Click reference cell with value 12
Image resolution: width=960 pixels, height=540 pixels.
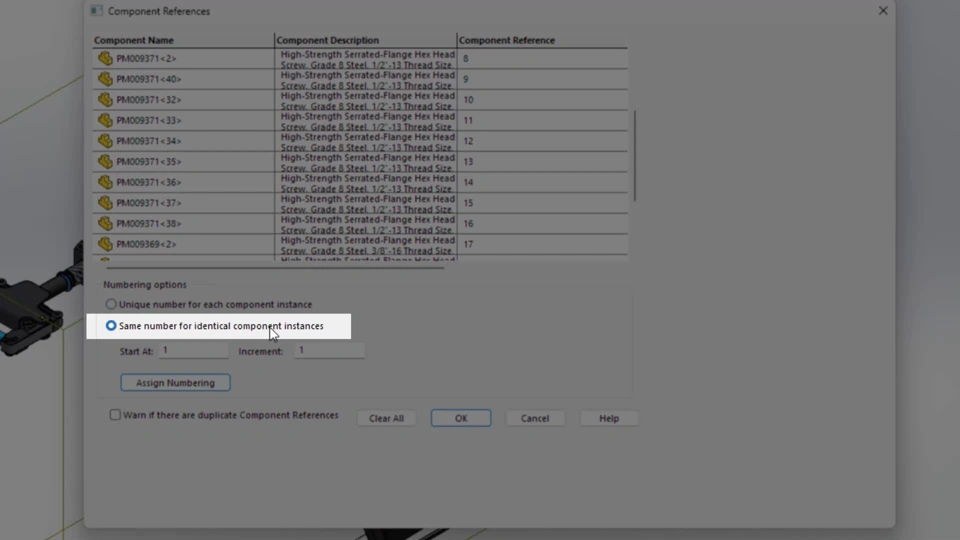pyautogui.click(x=542, y=141)
